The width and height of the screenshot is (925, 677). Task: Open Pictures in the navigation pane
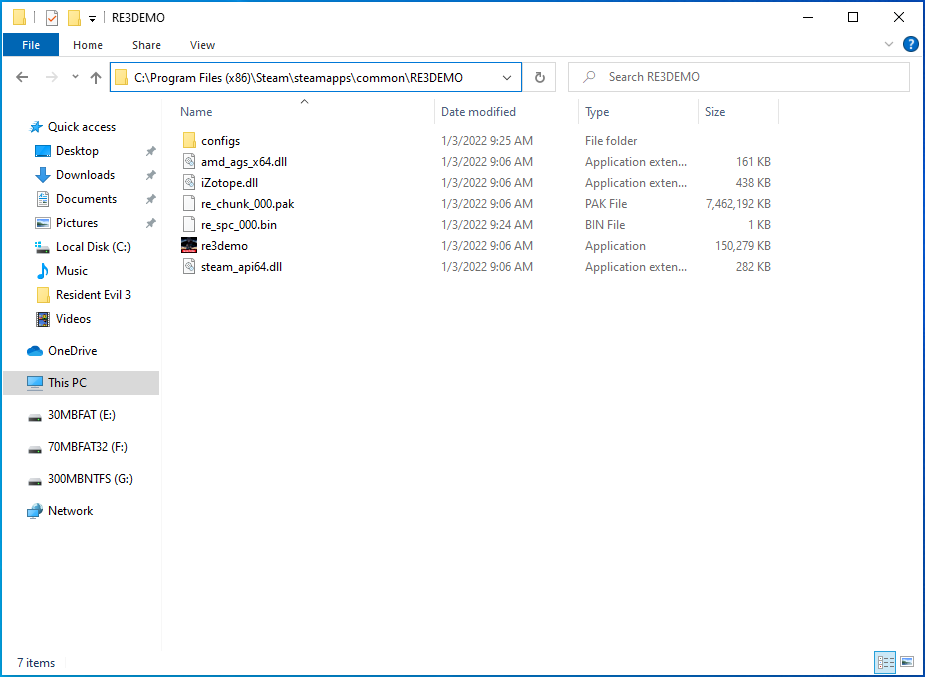coord(77,223)
